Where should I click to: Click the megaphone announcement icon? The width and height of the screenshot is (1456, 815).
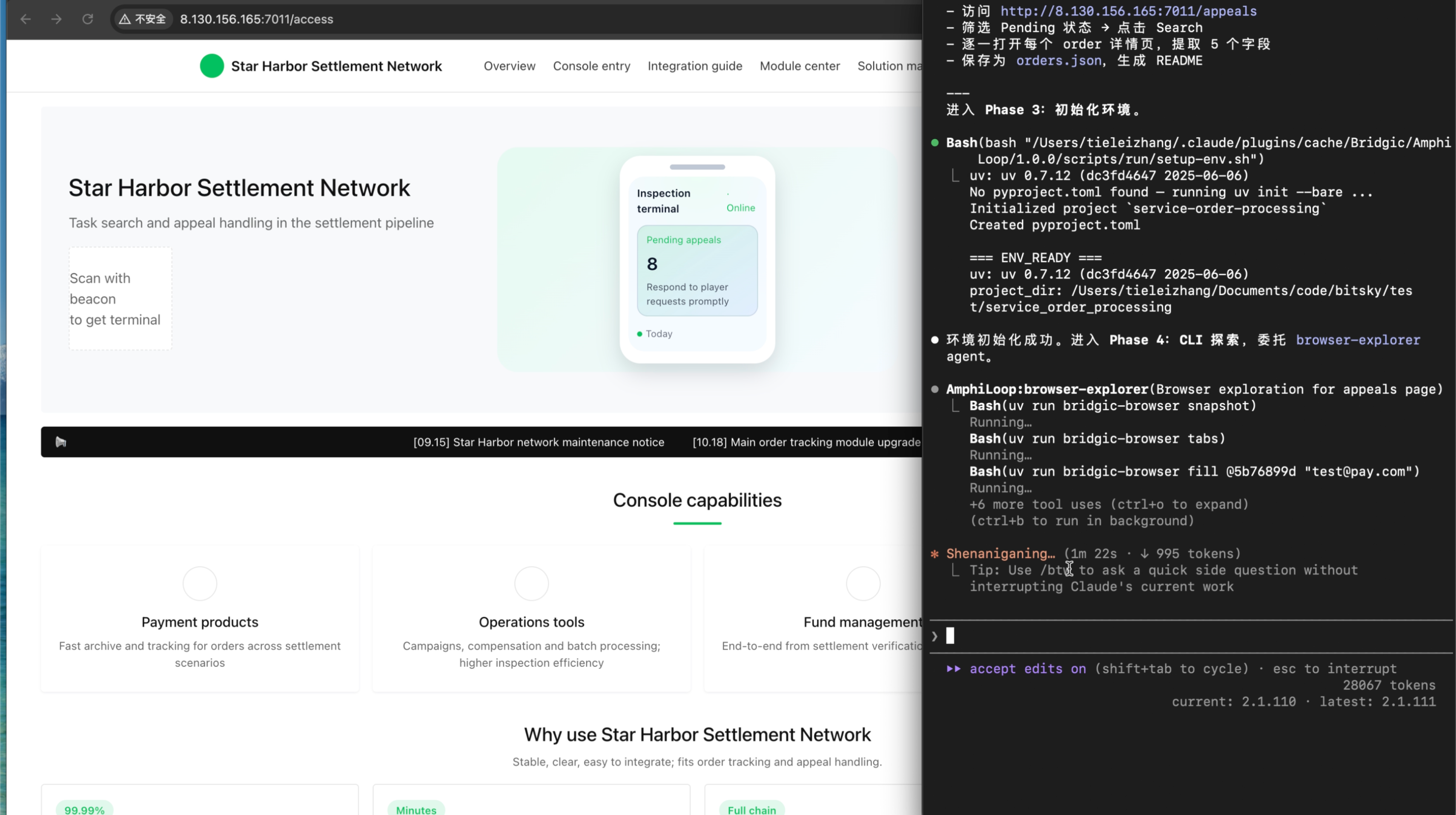tap(61, 442)
